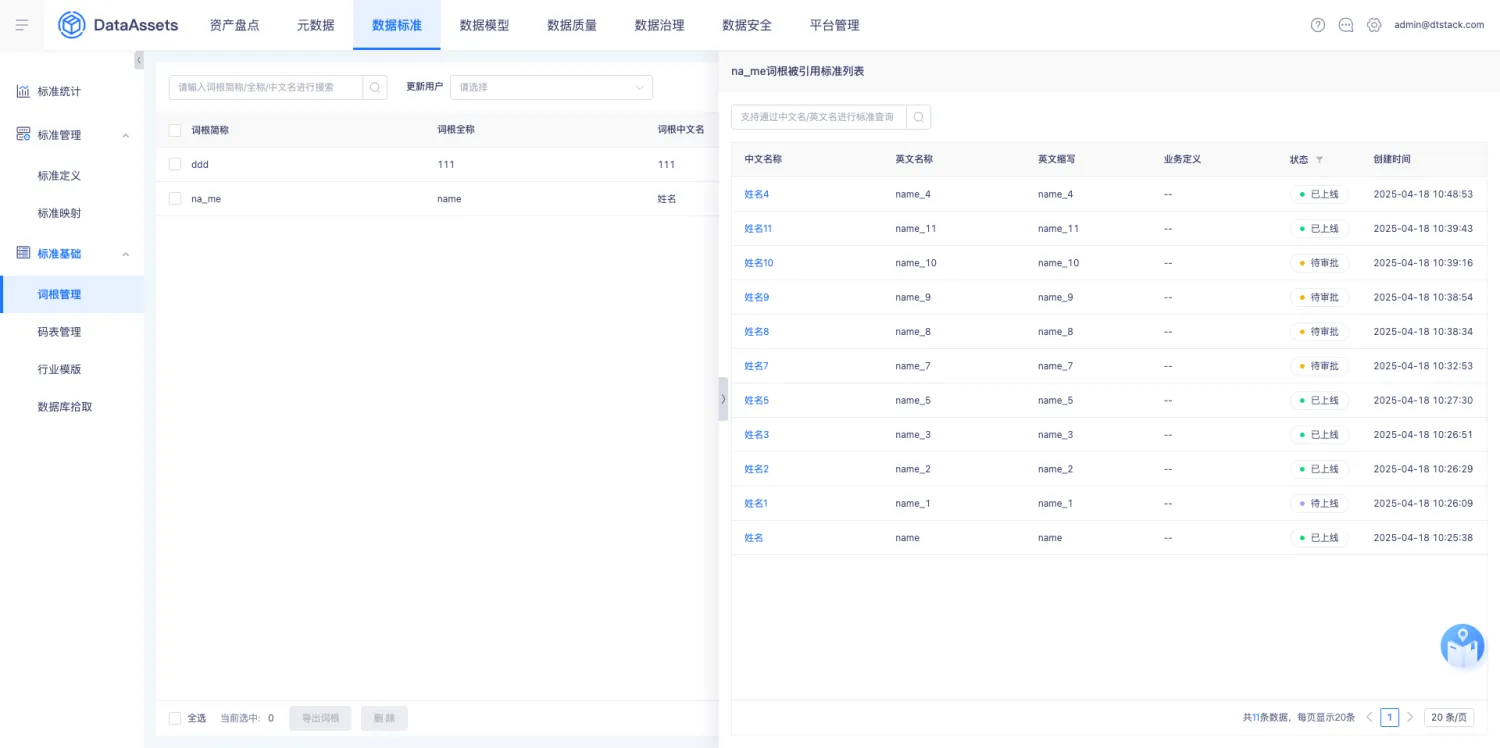The width and height of the screenshot is (1500, 748).
Task: Check the ddd row checkbox
Action: (x=175, y=164)
